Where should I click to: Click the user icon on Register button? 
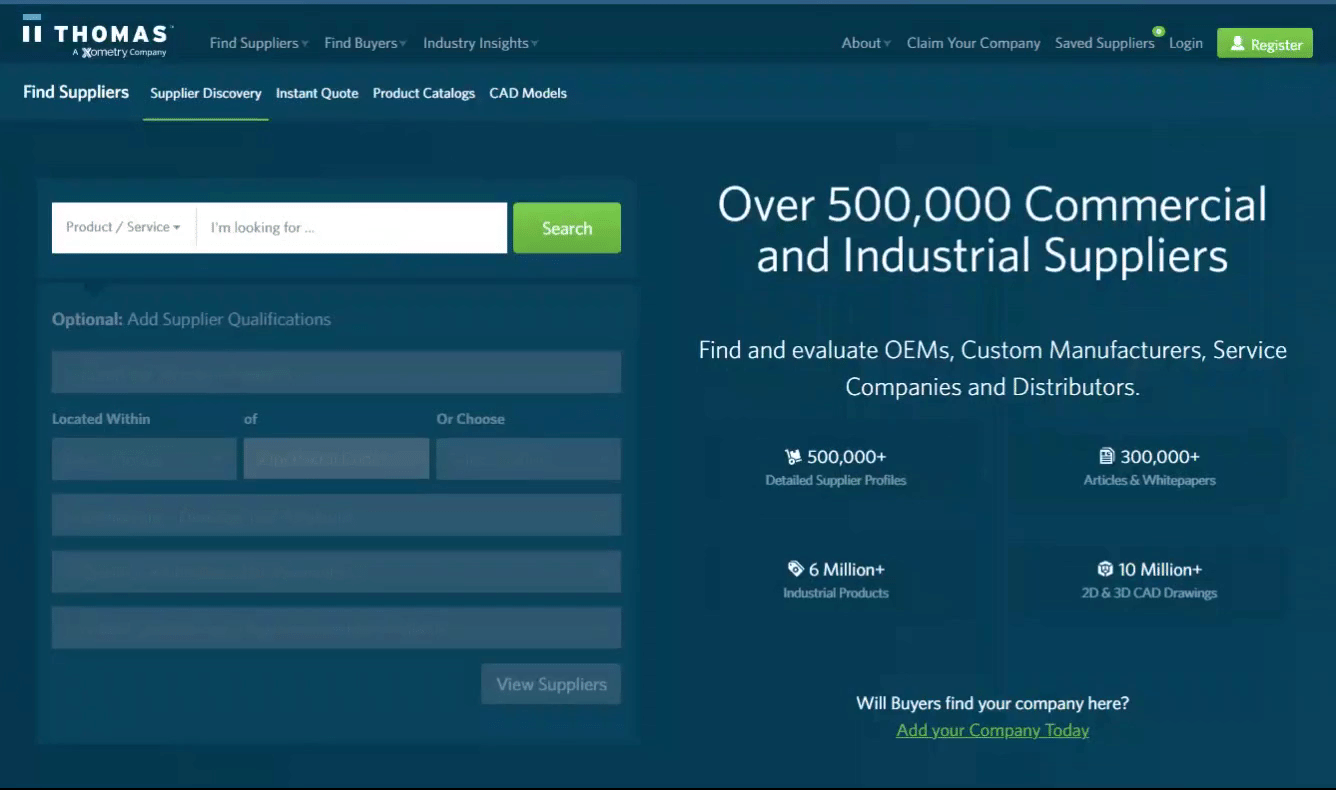[x=1237, y=44]
